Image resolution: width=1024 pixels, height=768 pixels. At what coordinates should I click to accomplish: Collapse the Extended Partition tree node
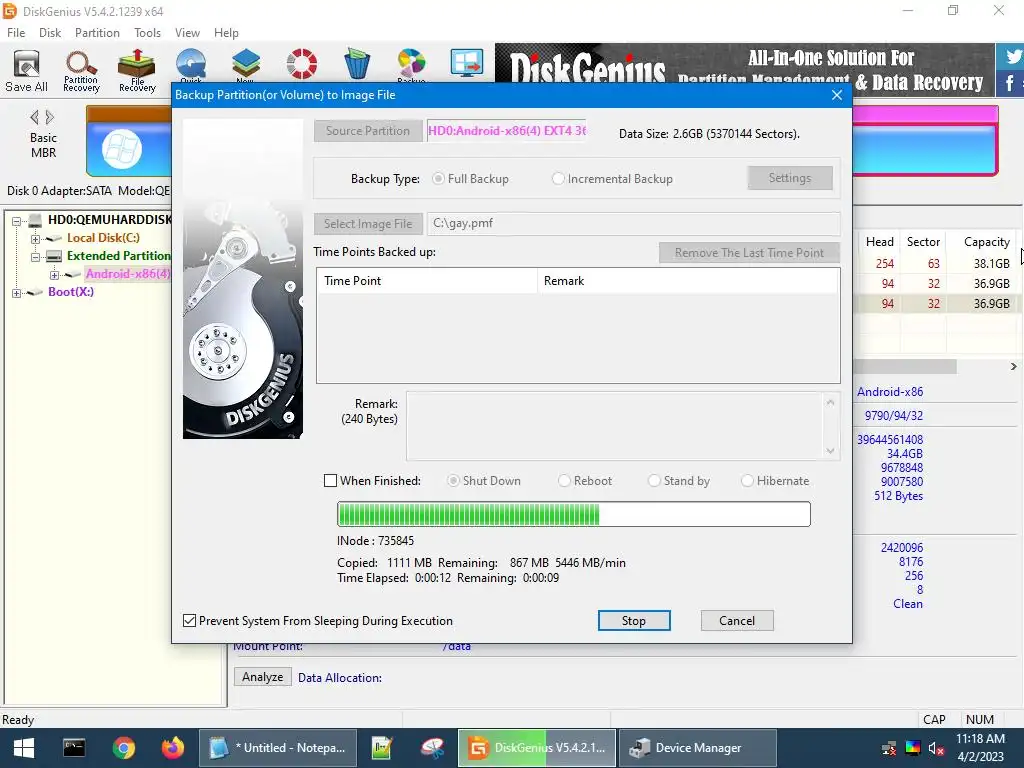click(35, 257)
